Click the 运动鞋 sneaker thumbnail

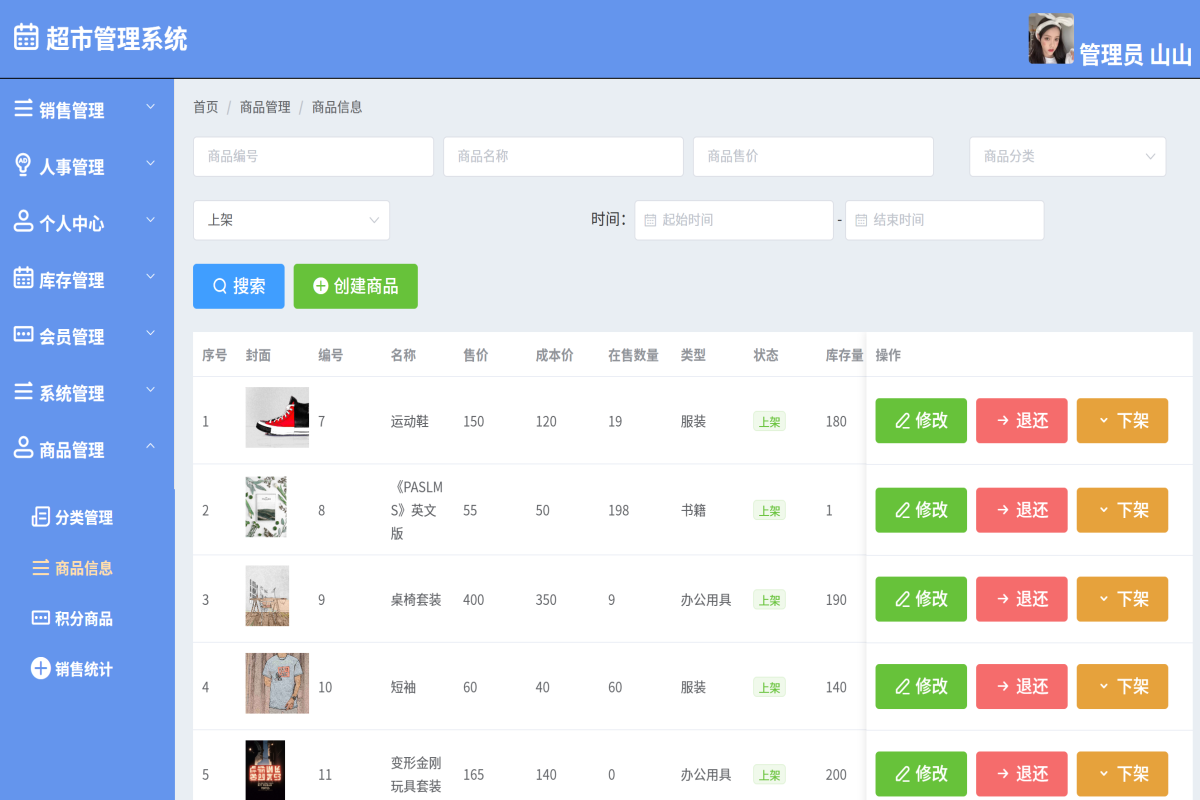coord(277,417)
